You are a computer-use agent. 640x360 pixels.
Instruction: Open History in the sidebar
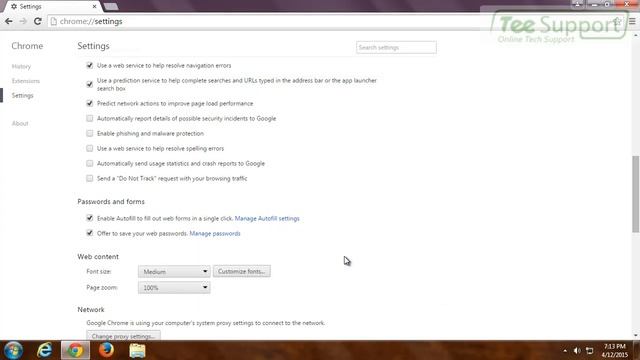21,67
